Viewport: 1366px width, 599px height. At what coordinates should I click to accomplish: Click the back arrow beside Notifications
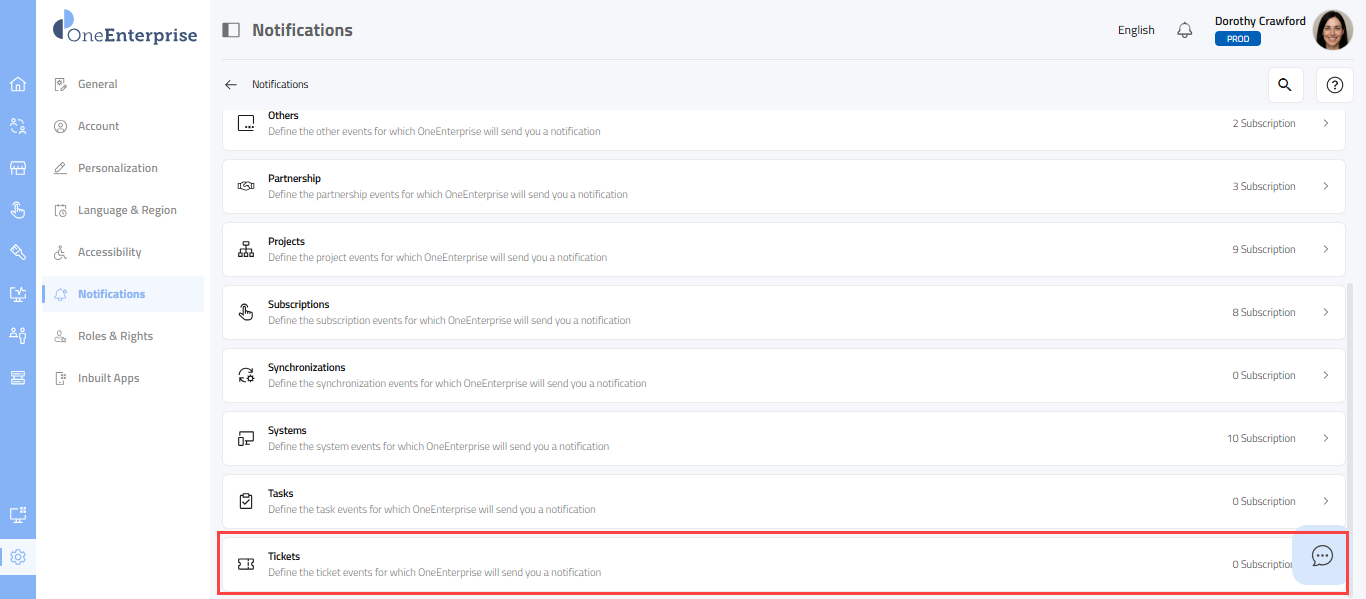(x=231, y=85)
